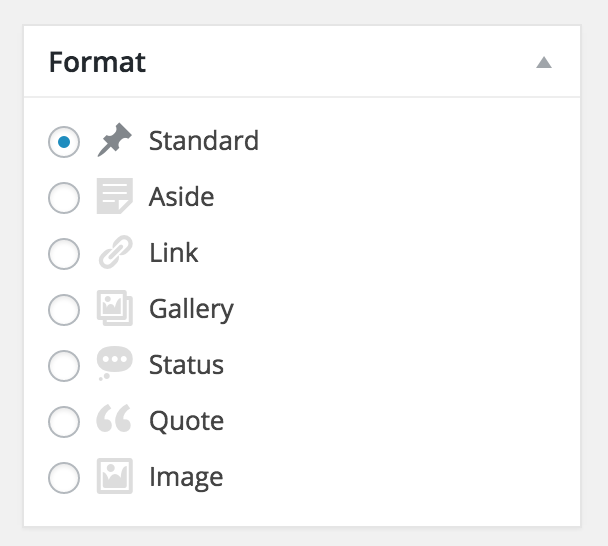Click the Image picture icon

click(x=114, y=476)
